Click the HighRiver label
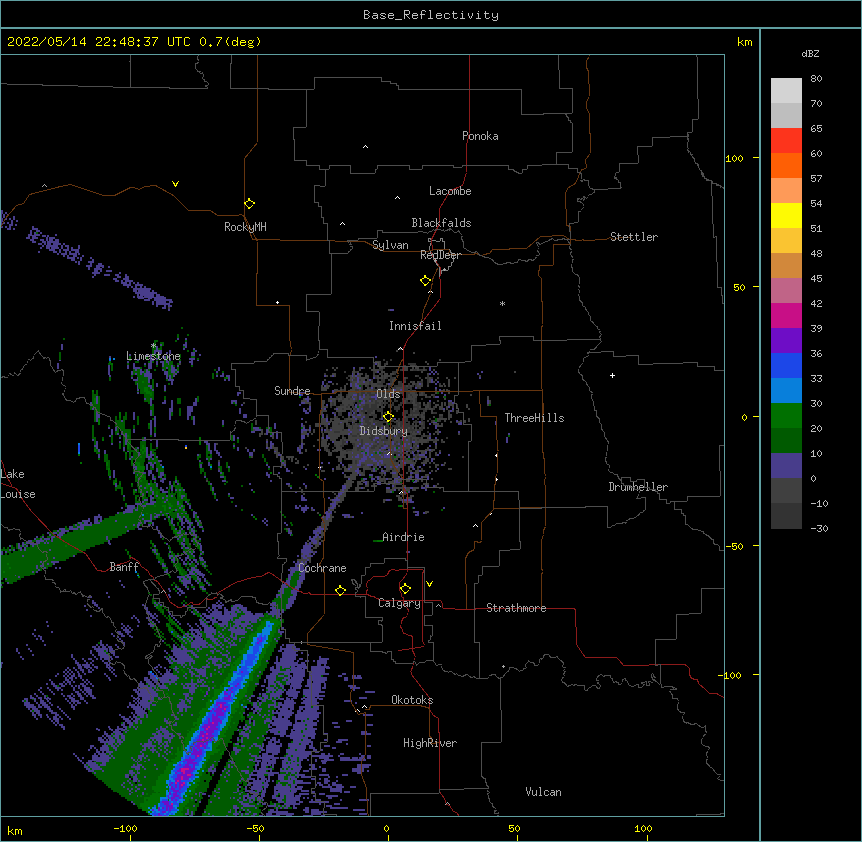This screenshot has height=842, width=862. 430,743
